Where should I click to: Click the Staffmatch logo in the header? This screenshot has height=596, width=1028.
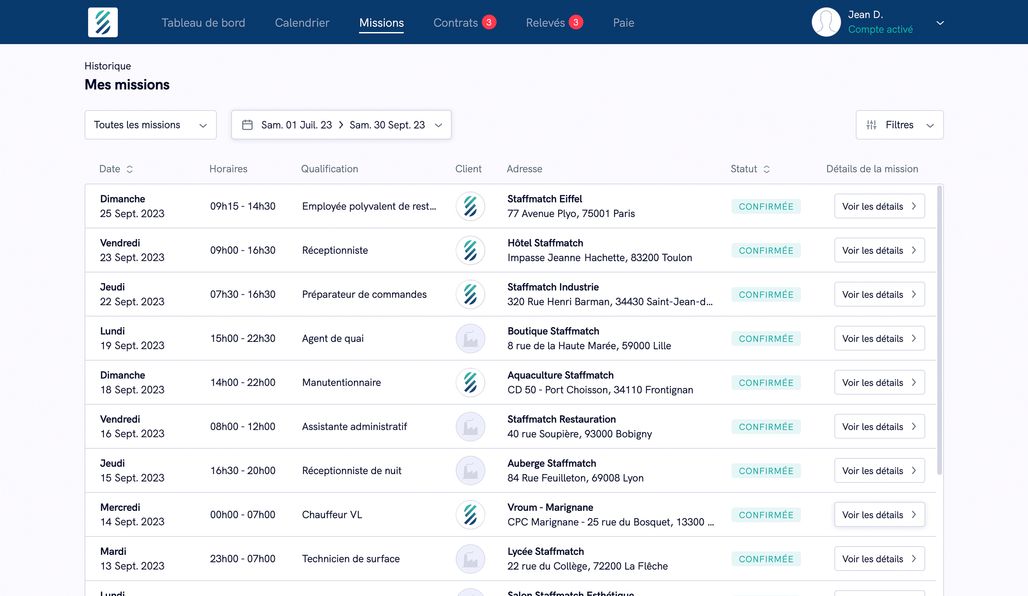tap(102, 22)
